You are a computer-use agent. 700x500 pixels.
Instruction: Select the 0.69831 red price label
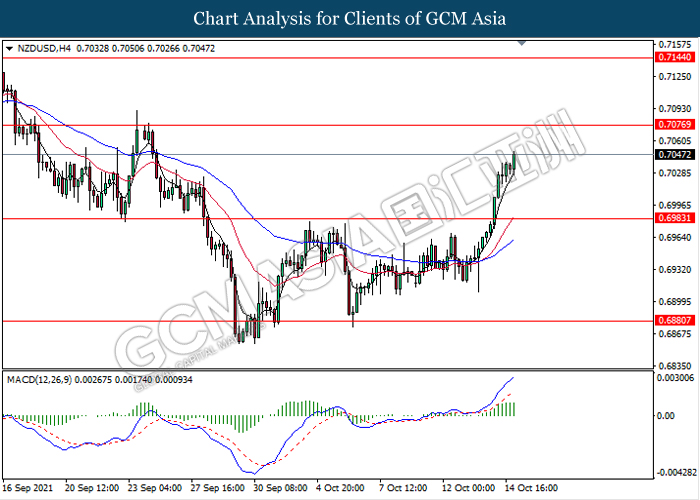tap(671, 218)
